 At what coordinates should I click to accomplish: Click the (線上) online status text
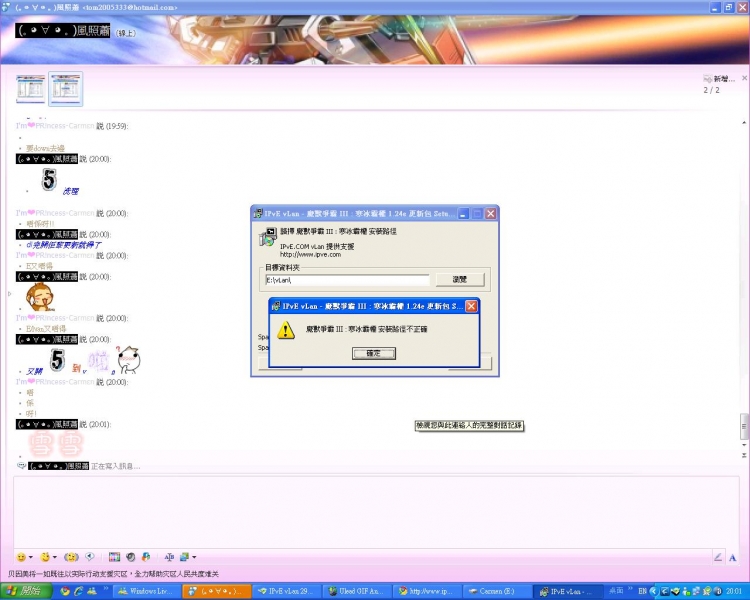click(125, 33)
